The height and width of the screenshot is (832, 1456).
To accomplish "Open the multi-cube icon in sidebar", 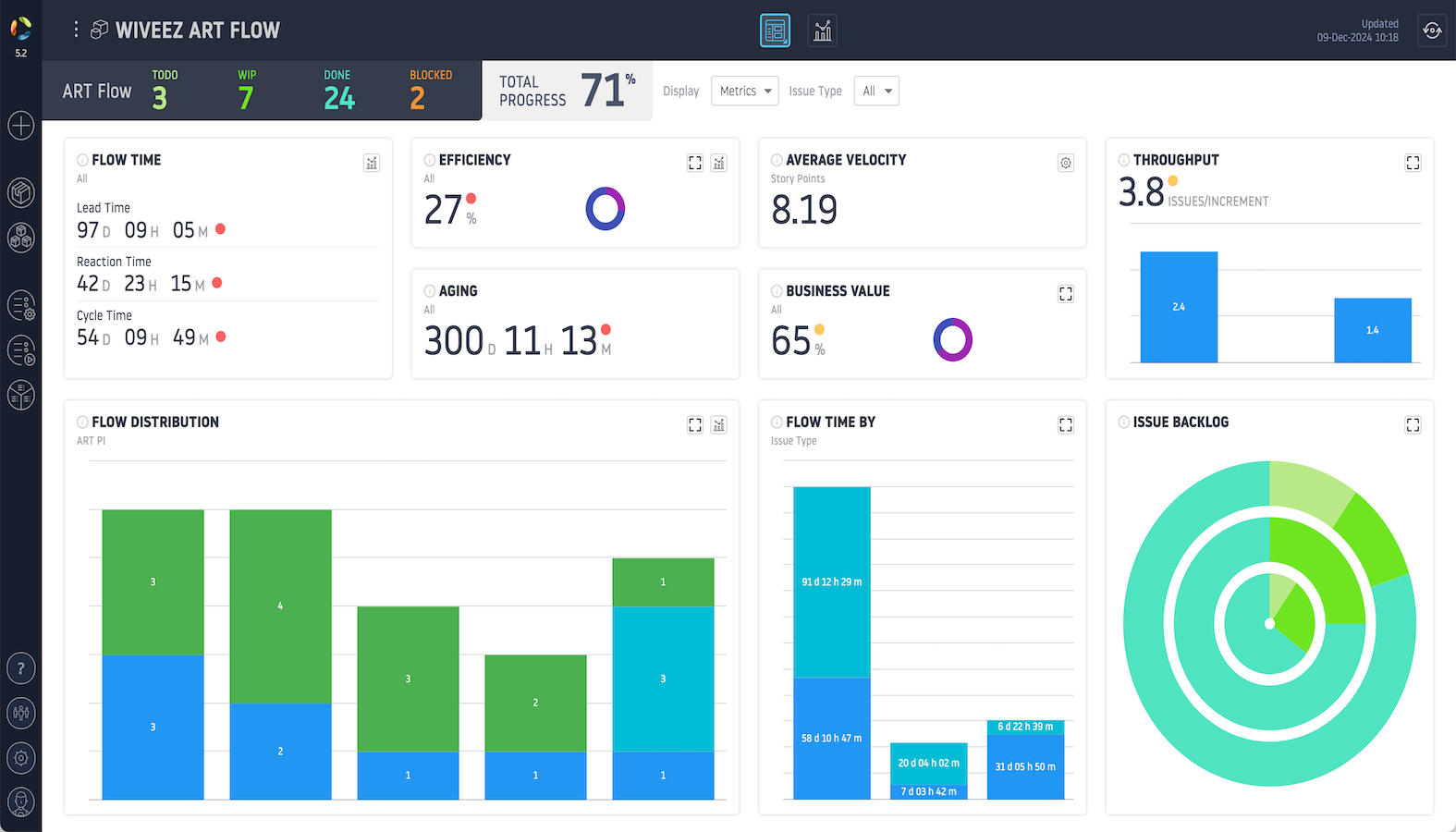I will click(x=21, y=238).
